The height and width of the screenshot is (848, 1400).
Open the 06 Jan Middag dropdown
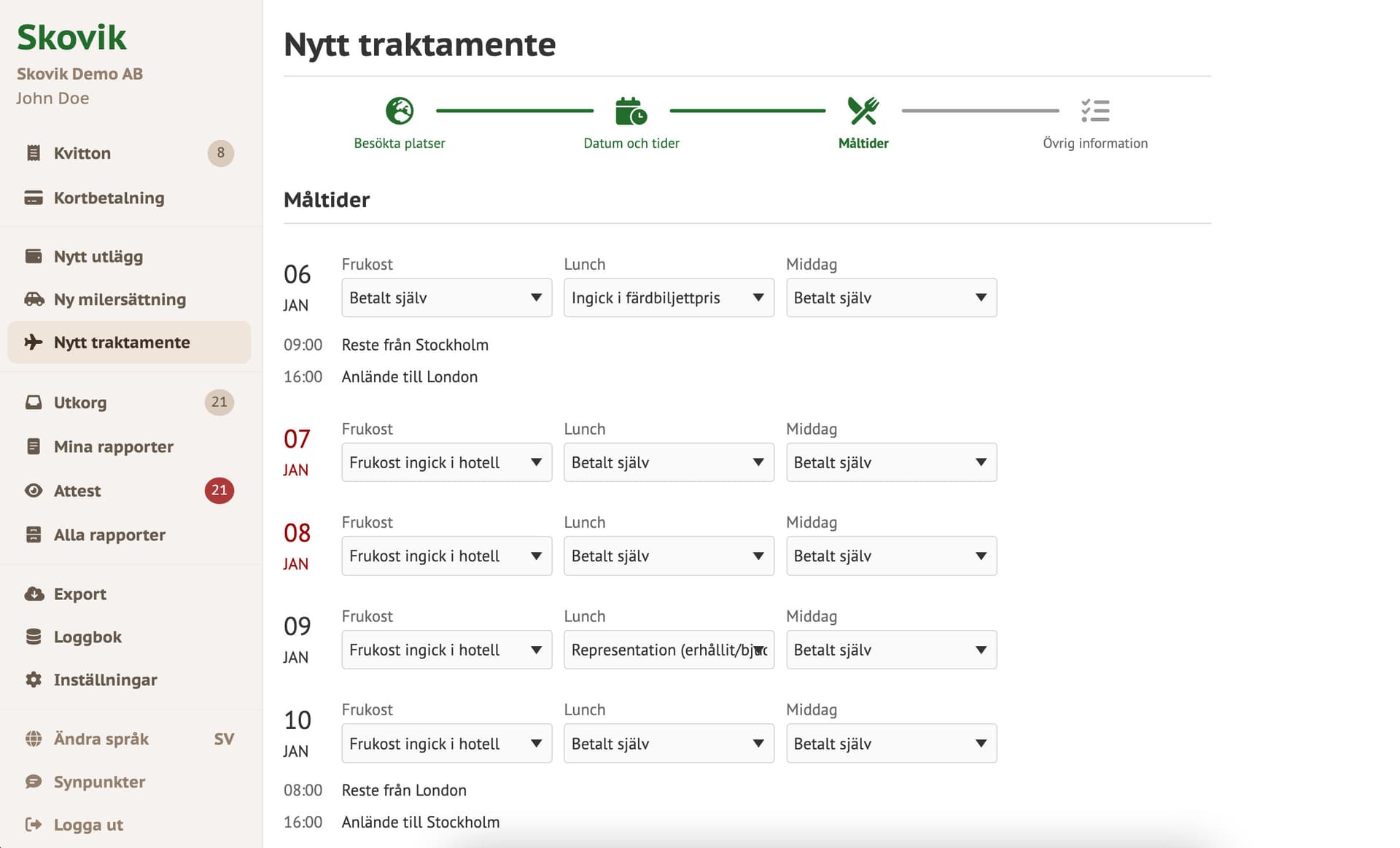[x=891, y=297]
